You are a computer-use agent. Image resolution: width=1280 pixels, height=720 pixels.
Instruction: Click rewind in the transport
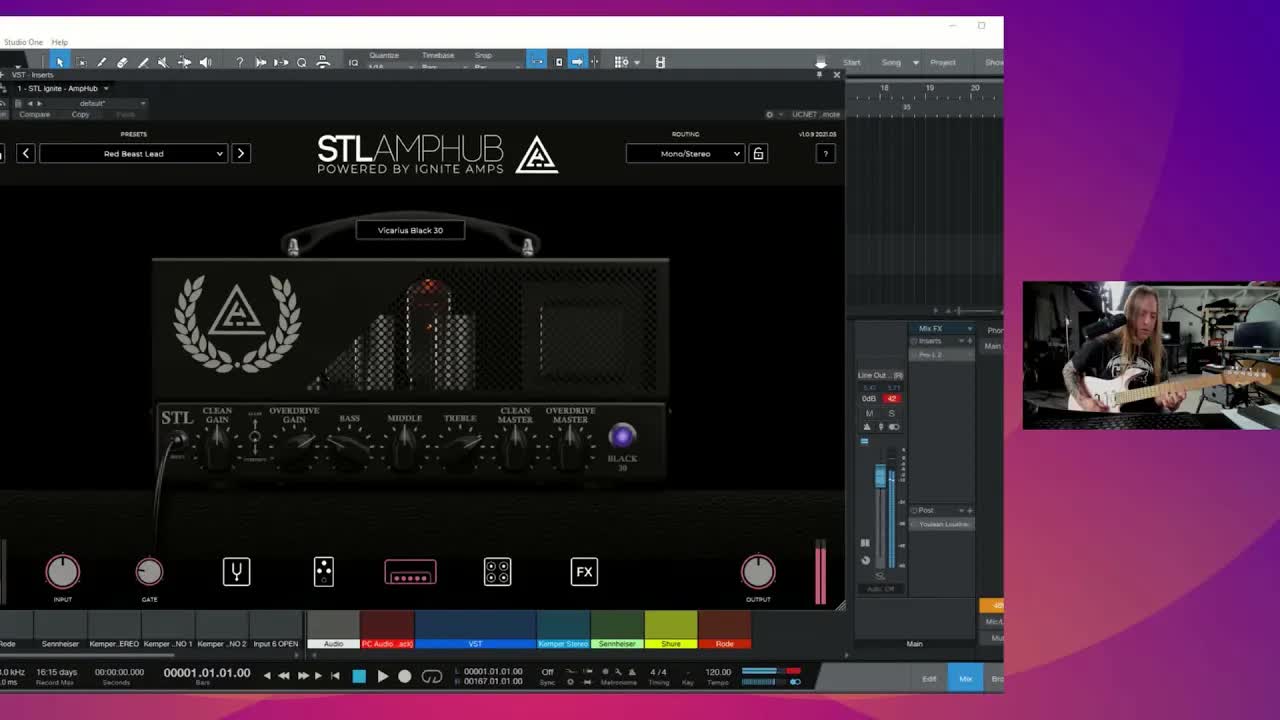(284, 677)
